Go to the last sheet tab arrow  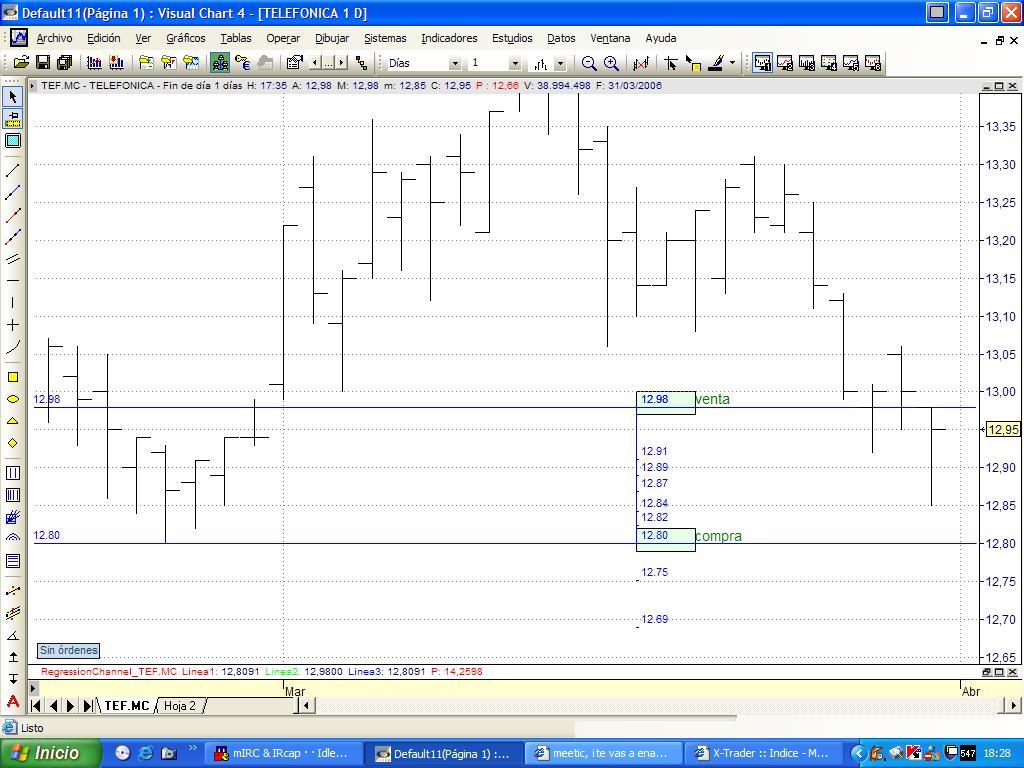(88, 705)
